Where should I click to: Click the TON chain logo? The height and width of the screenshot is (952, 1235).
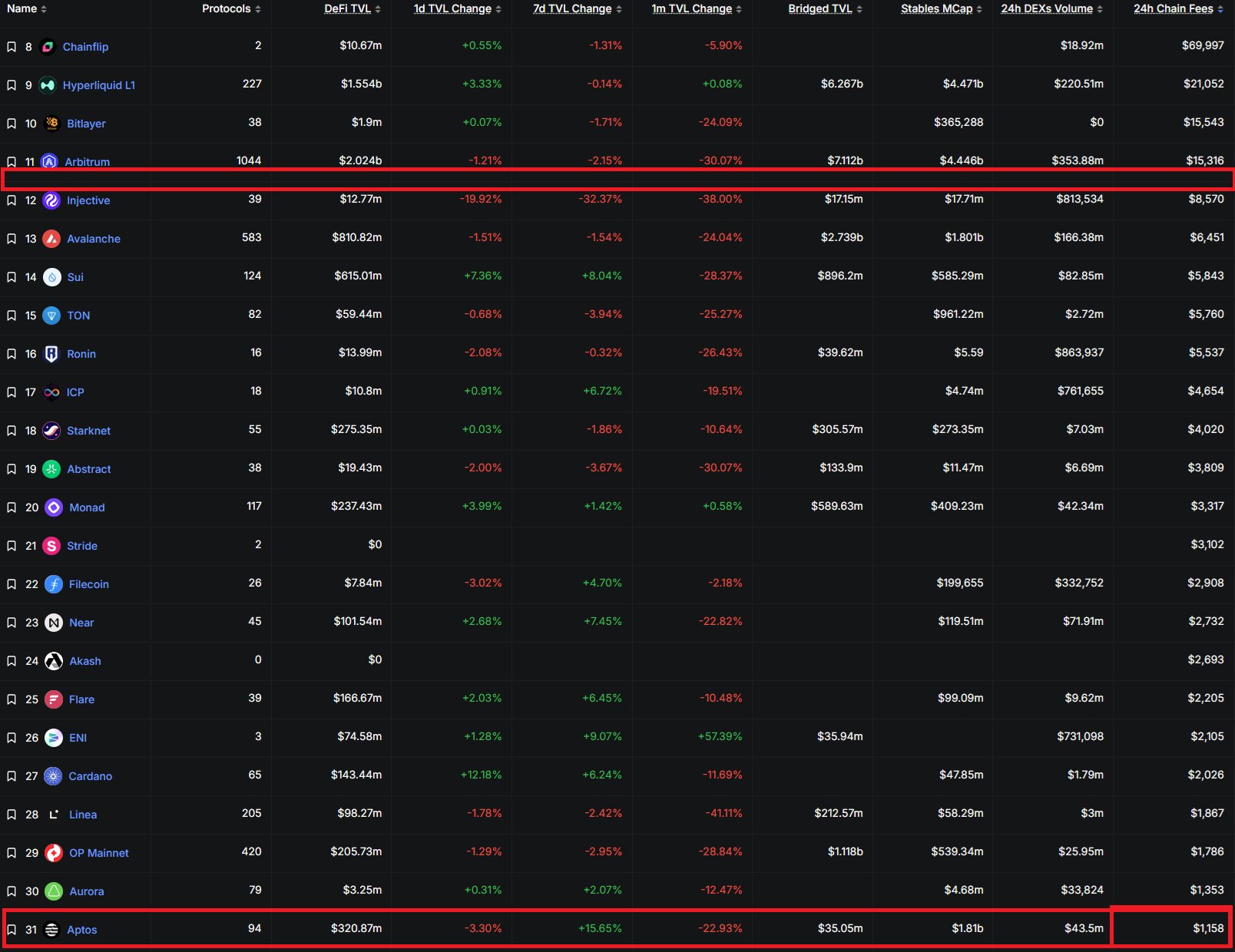(51, 316)
